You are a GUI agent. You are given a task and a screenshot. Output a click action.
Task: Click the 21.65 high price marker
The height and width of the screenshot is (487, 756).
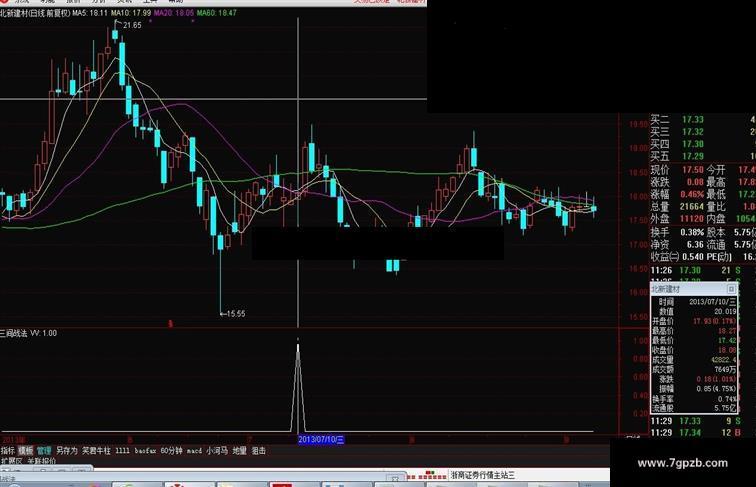click(x=132, y=25)
